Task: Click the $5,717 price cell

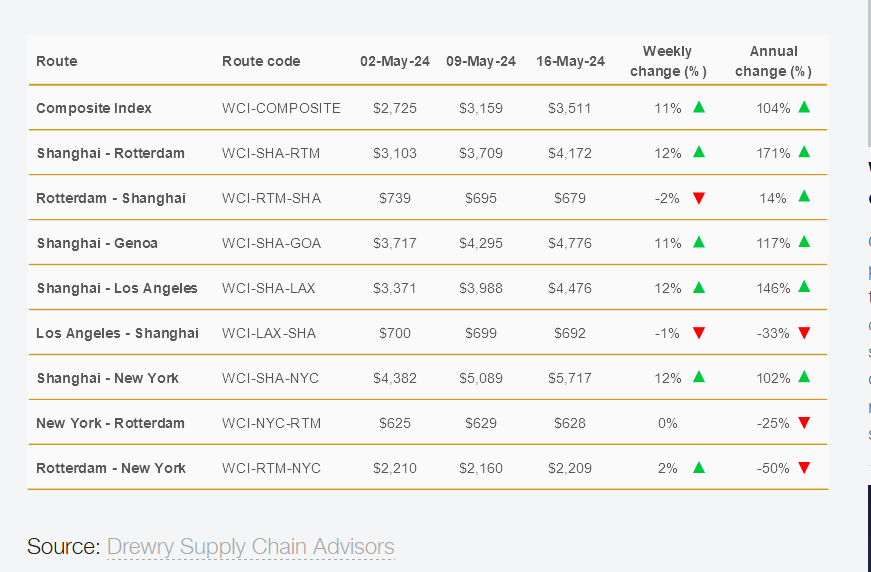Action: [570, 378]
